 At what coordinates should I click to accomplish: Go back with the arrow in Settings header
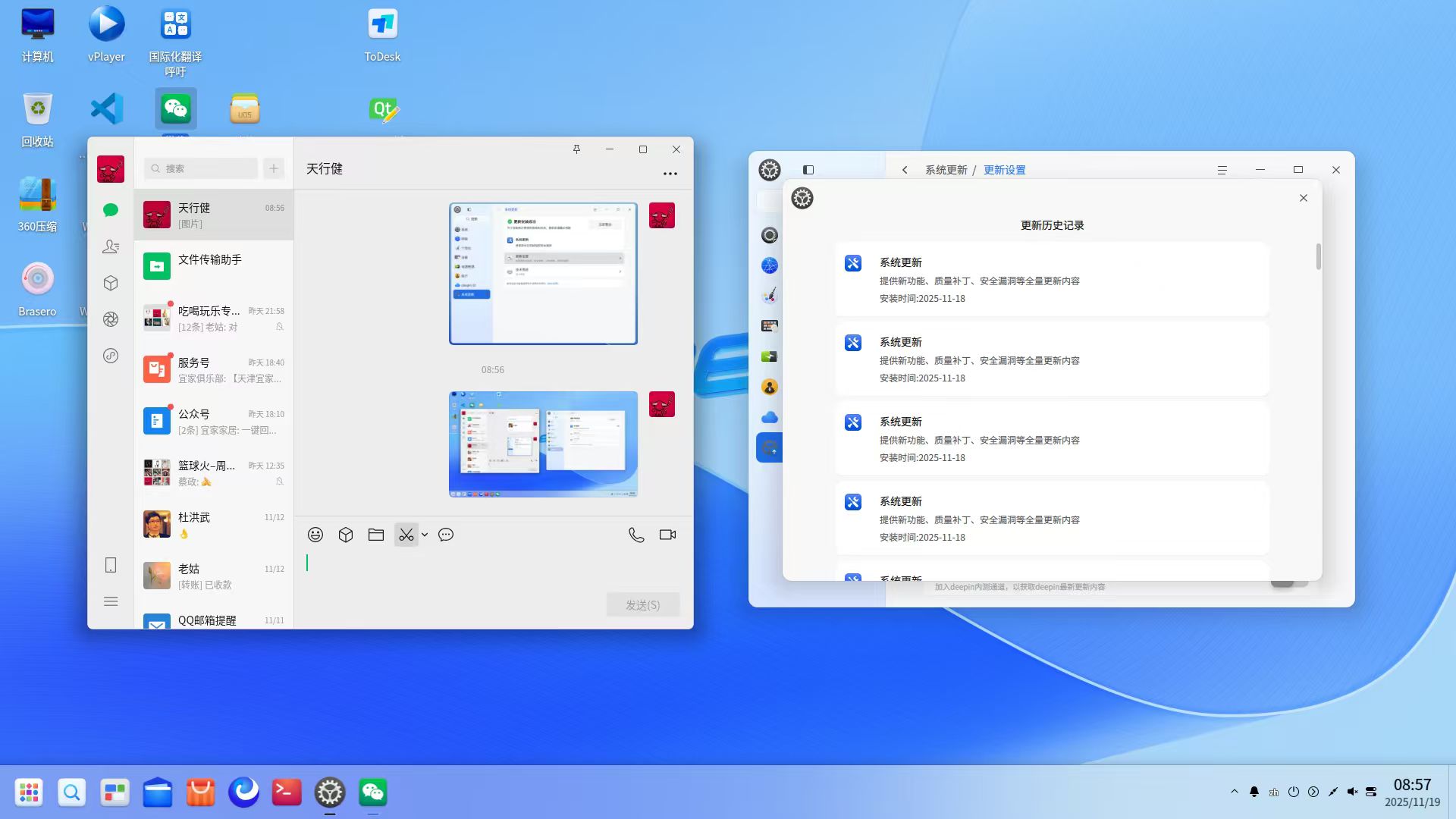pos(905,170)
